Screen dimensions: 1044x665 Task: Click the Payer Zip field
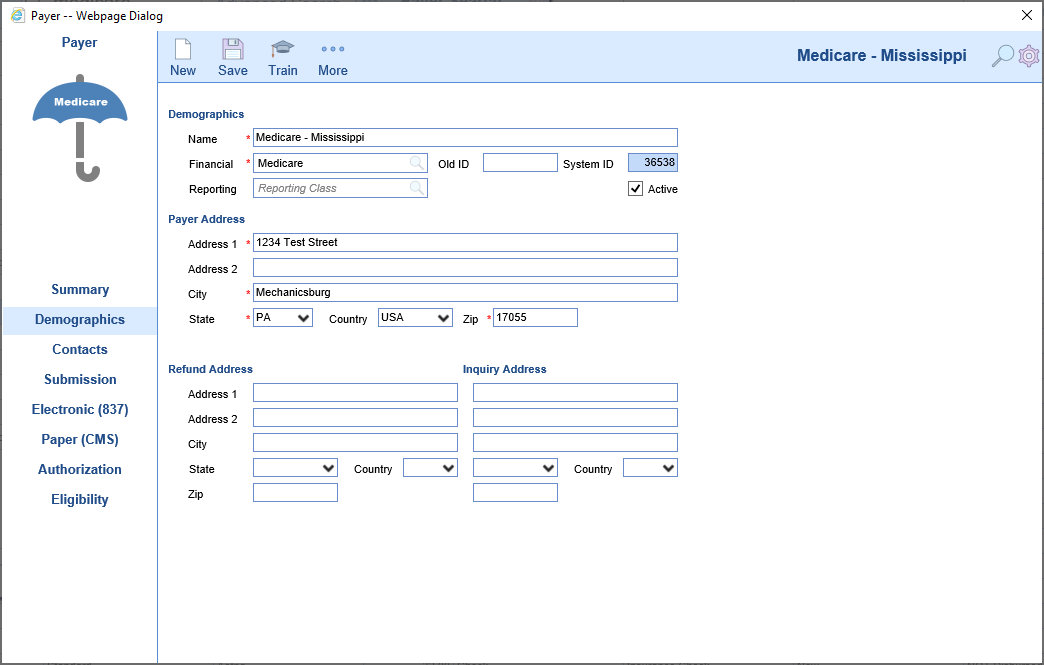[x=535, y=318]
